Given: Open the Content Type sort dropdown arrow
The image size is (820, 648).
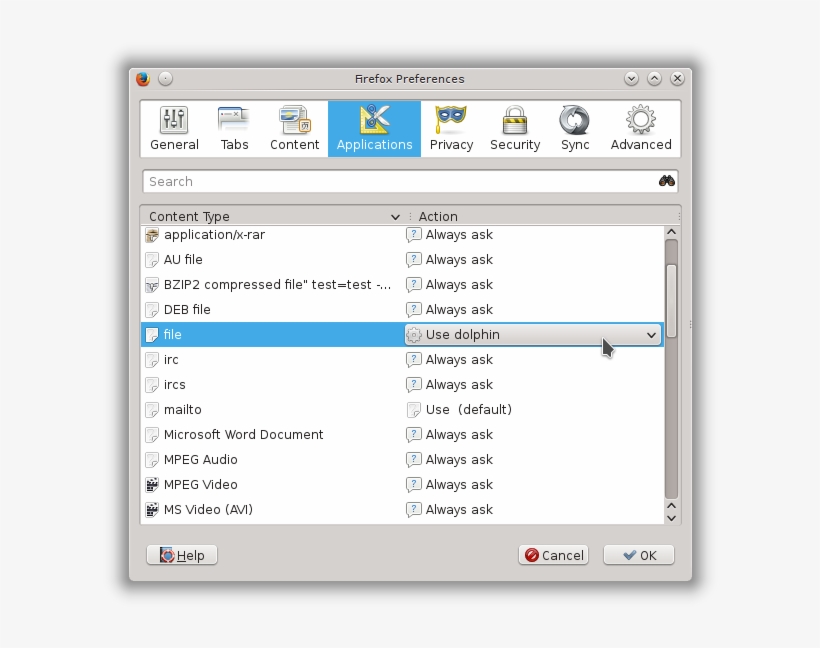Looking at the screenshot, I should pyautogui.click(x=395, y=216).
